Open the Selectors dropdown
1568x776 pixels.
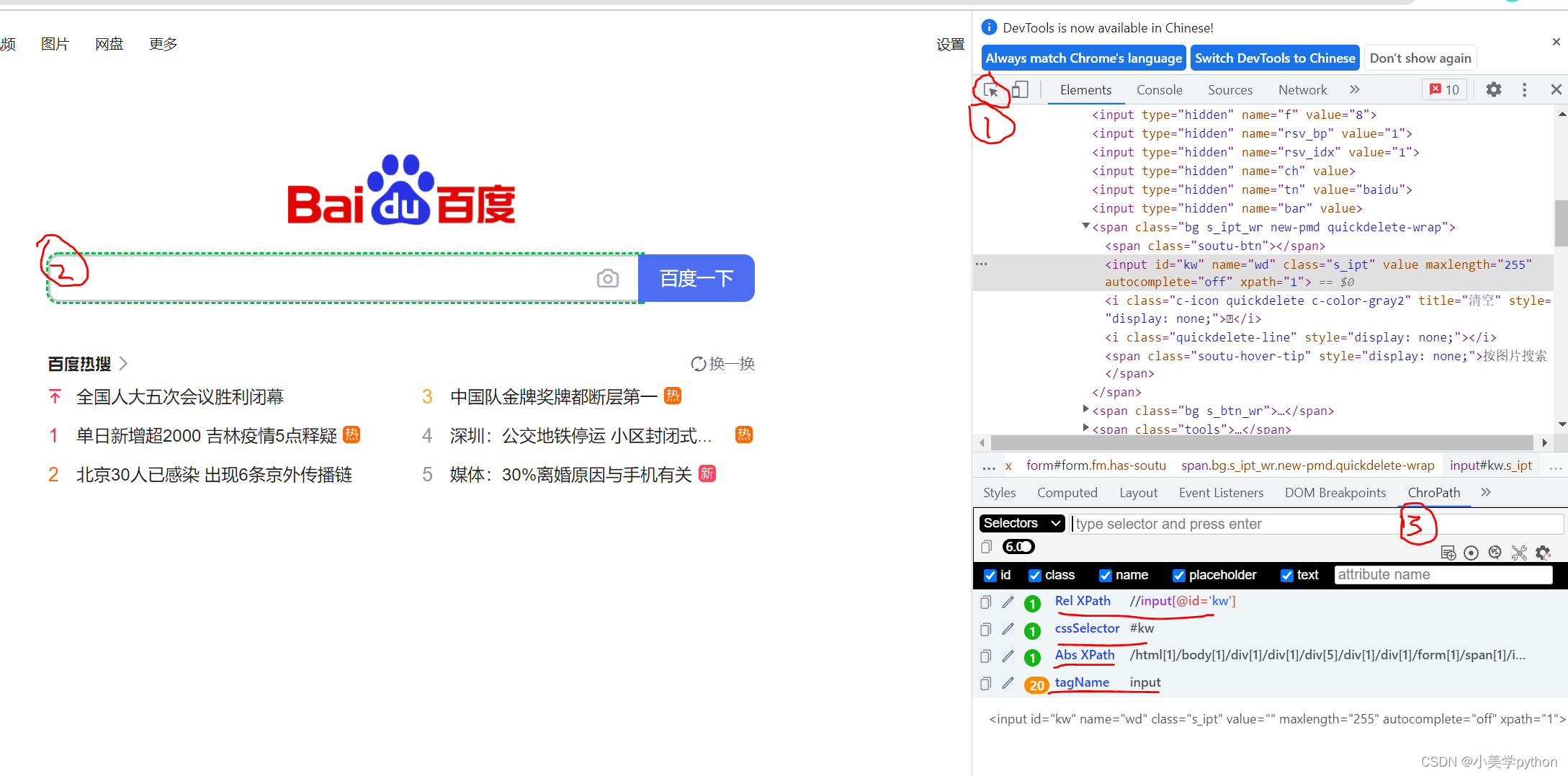click(x=1022, y=523)
